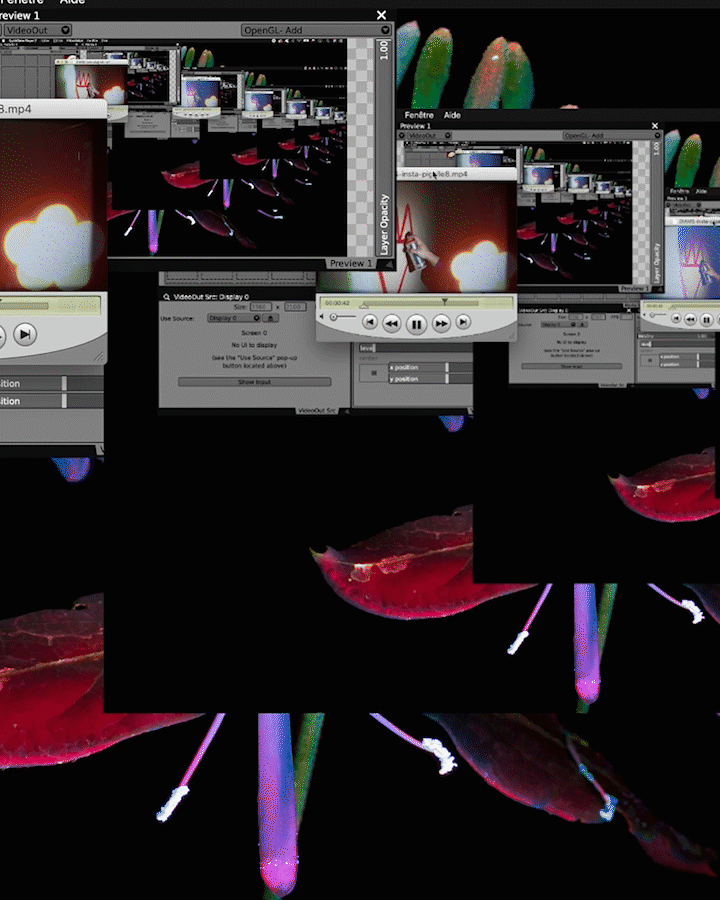Click fast forward in the insta-pic movie player
720x900 pixels.
(x=440, y=324)
